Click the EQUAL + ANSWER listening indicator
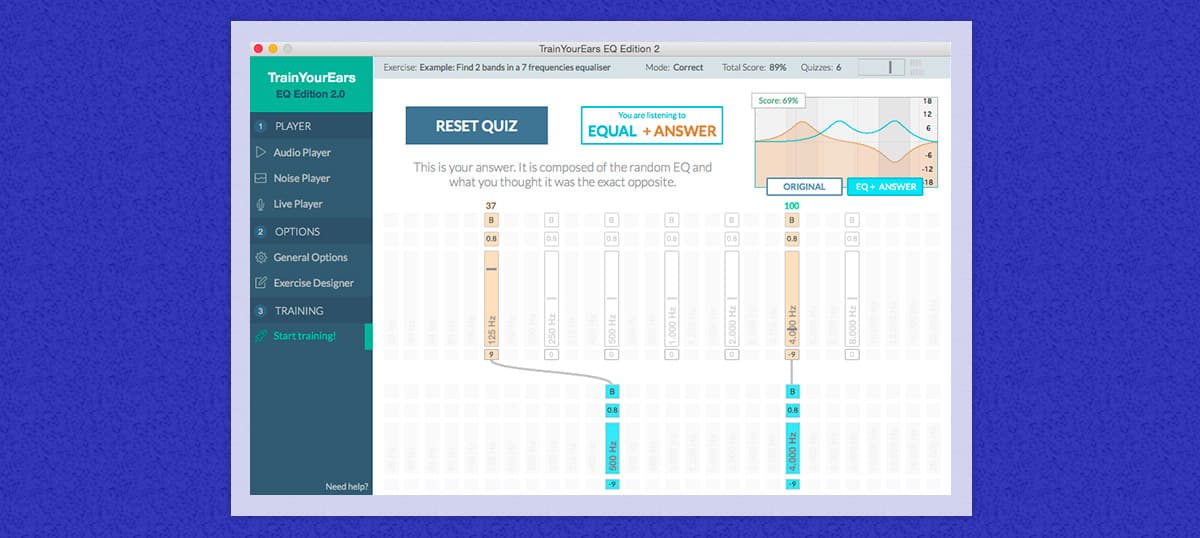The height and width of the screenshot is (538, 1200). [652, 125]
